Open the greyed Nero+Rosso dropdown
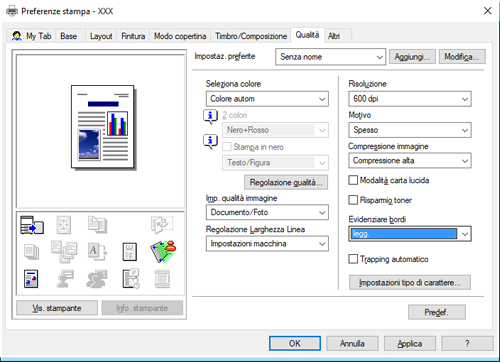Image resolution: width=500 pixels, height=362 pixels. [x=275, y=130]
